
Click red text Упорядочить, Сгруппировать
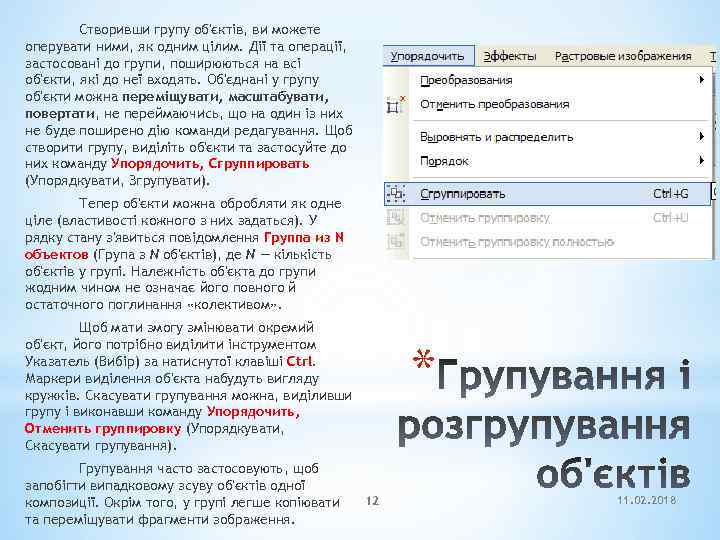coord(210,163)
